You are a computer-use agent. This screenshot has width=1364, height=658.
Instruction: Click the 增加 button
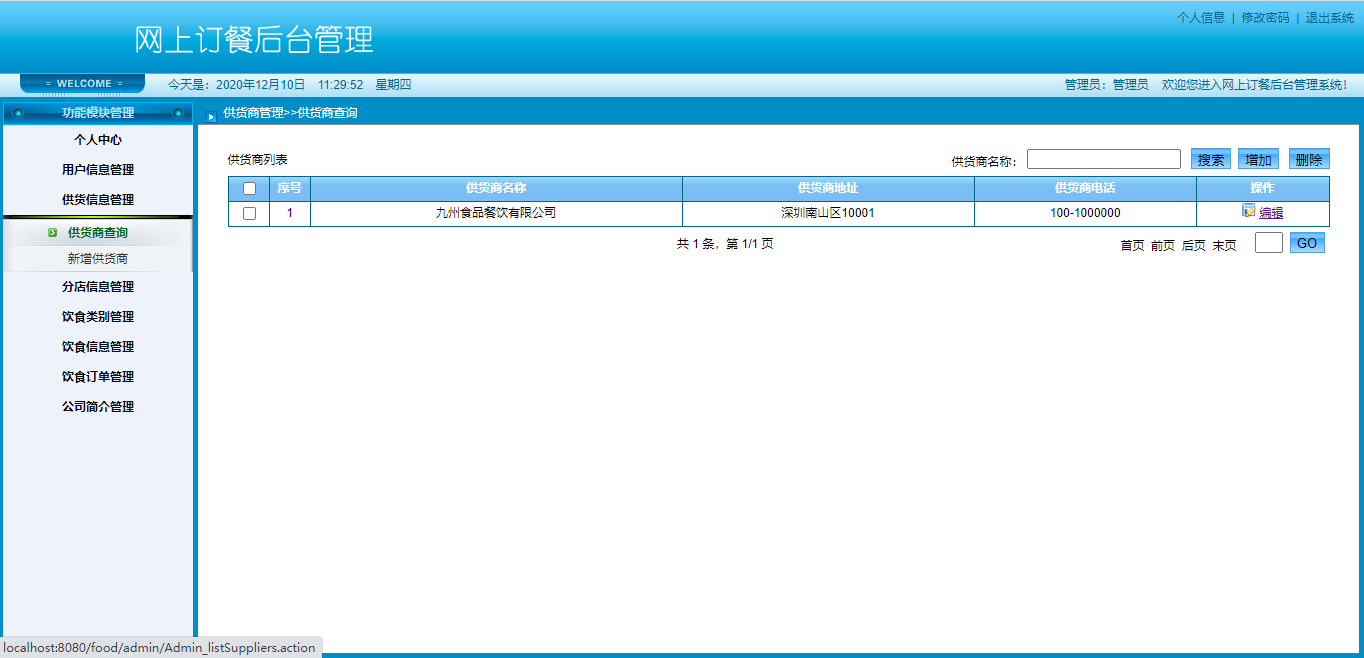1258,159
